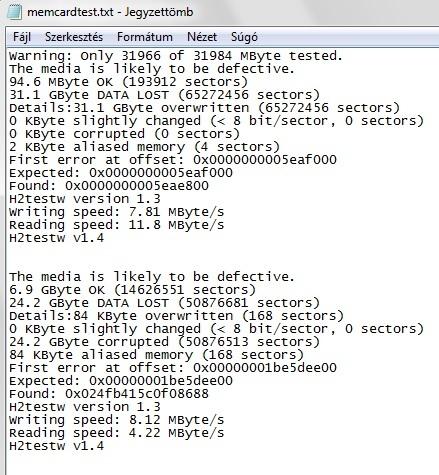The image size is (439, 475).
Task: Place cursor on 84 KByte aliased memory line
Action: [x=156, y=355]
